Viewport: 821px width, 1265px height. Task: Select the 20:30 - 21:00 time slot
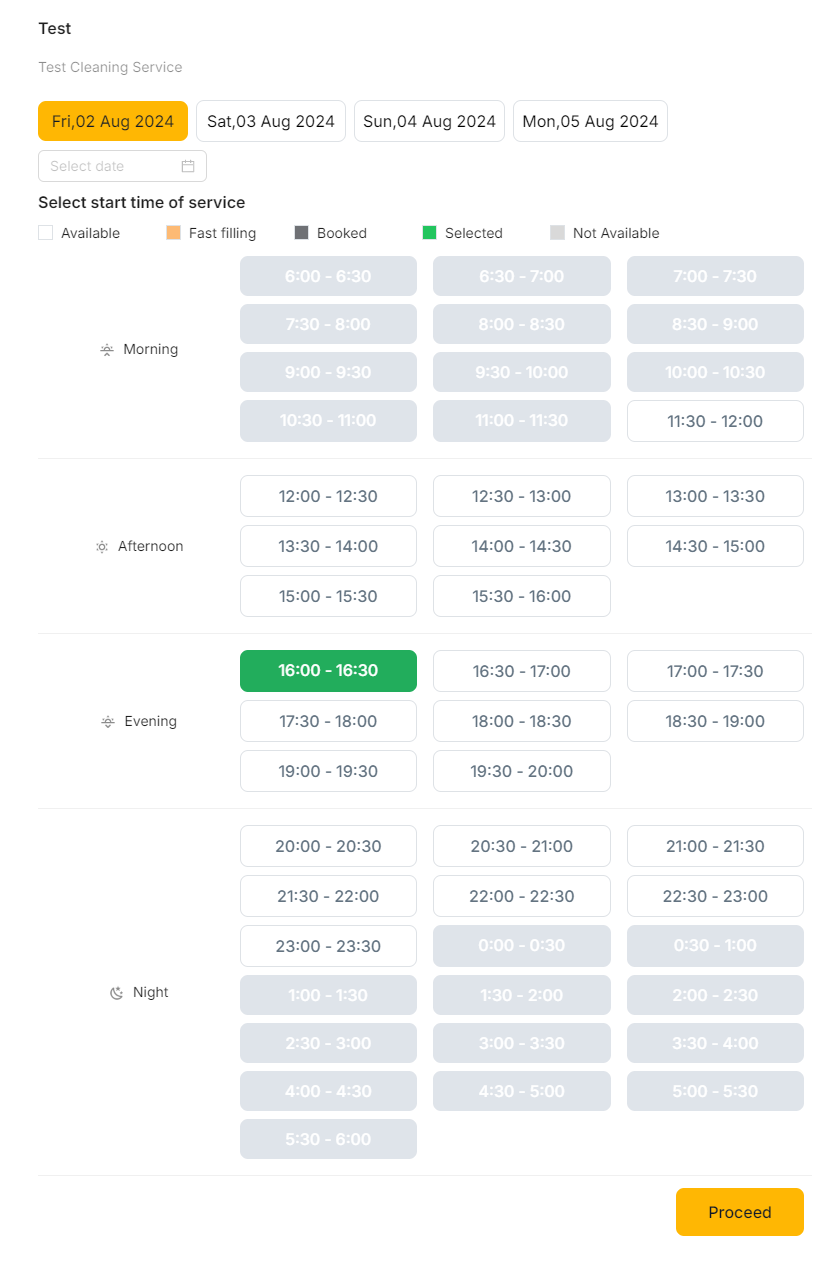pyautogui.click(x=521, y=846)
